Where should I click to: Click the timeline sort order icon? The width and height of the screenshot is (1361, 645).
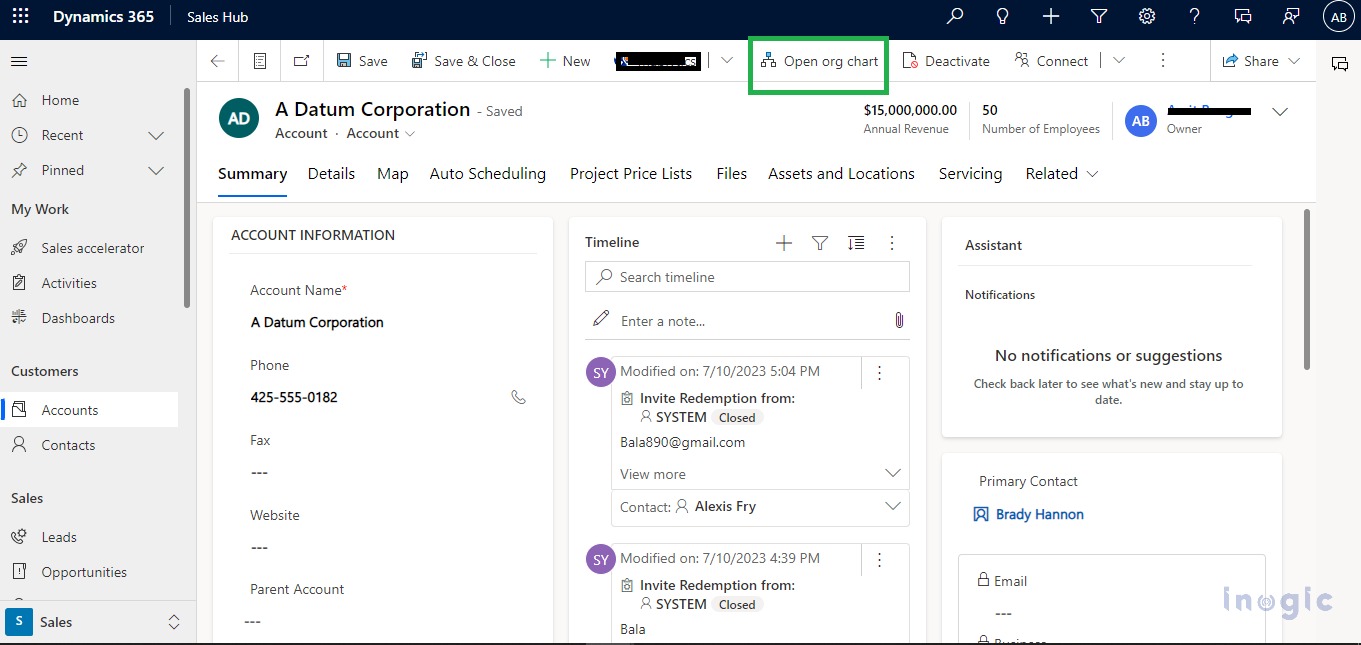coord(856,242)
